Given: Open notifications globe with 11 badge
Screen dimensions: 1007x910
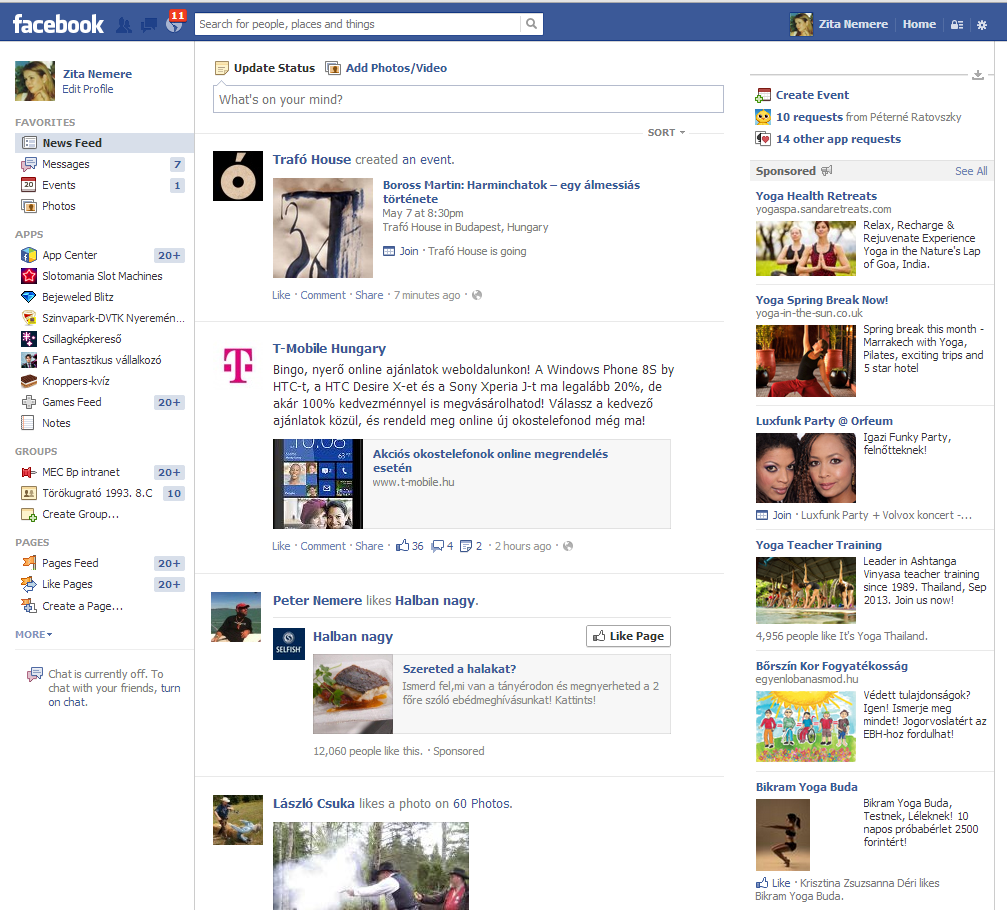Looking at the screenshot, I should point(174,24).
